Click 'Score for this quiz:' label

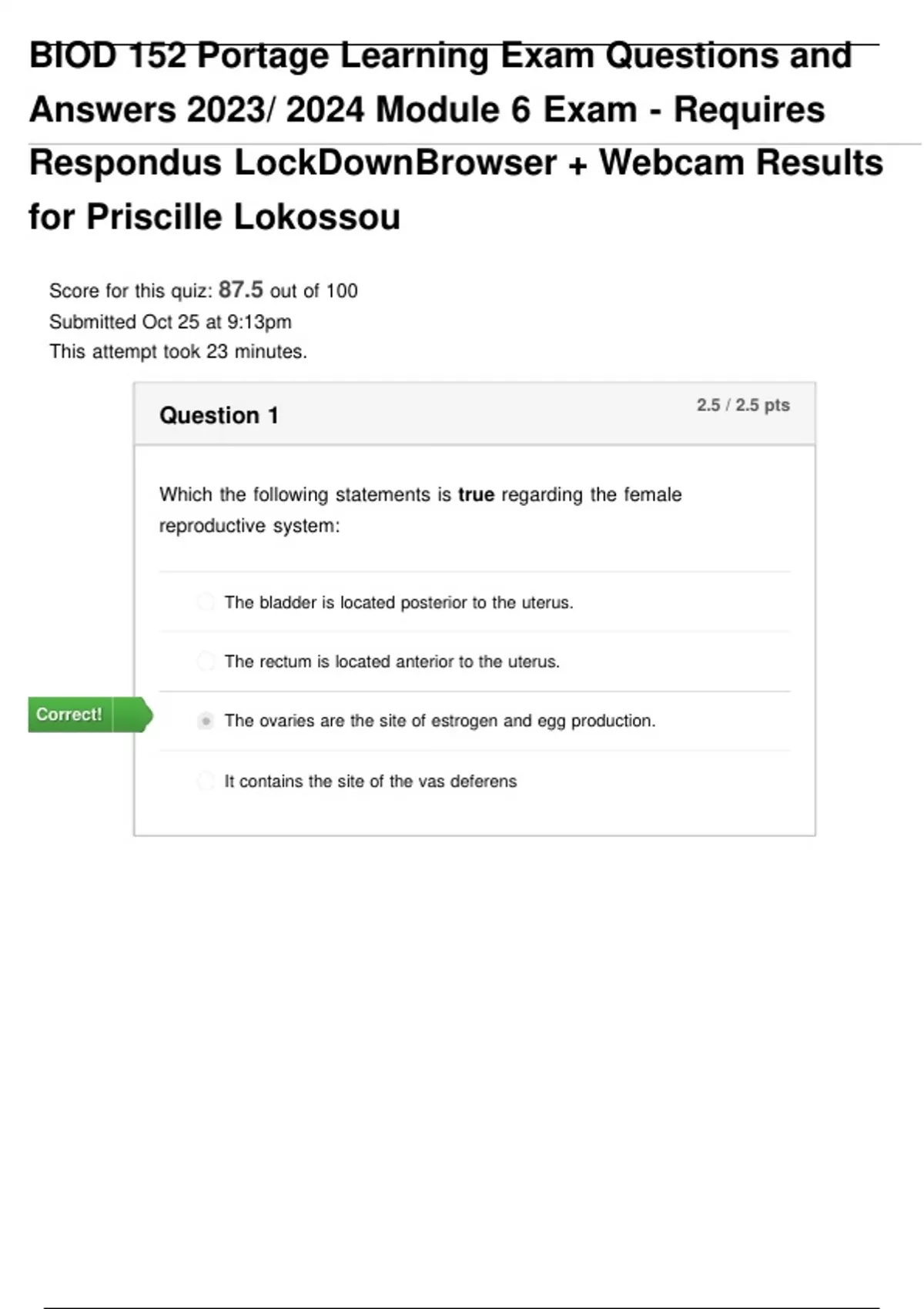(x=131, y=291)
